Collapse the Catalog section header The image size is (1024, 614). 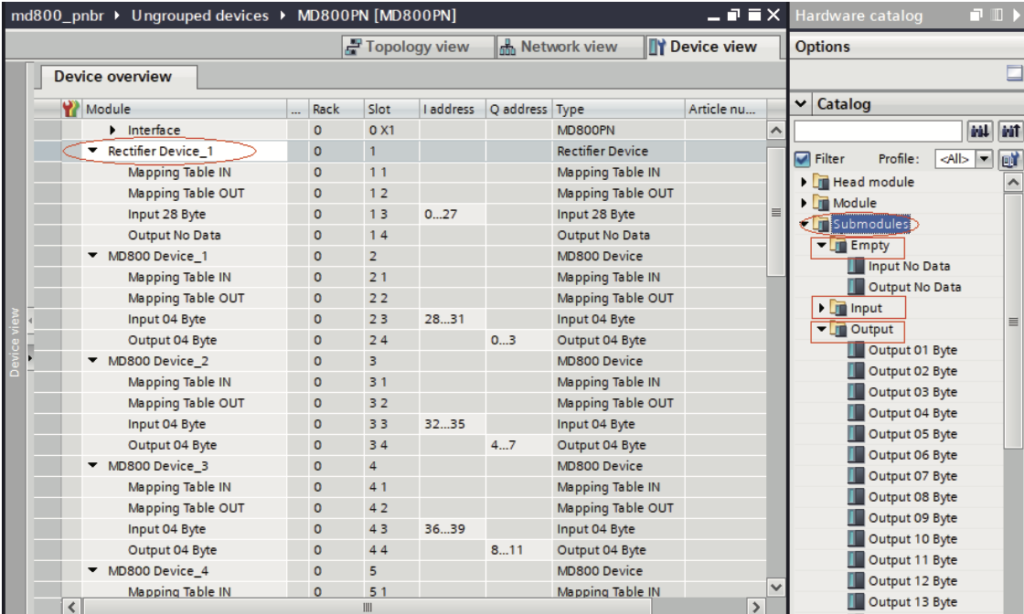(x=801, y=104)
